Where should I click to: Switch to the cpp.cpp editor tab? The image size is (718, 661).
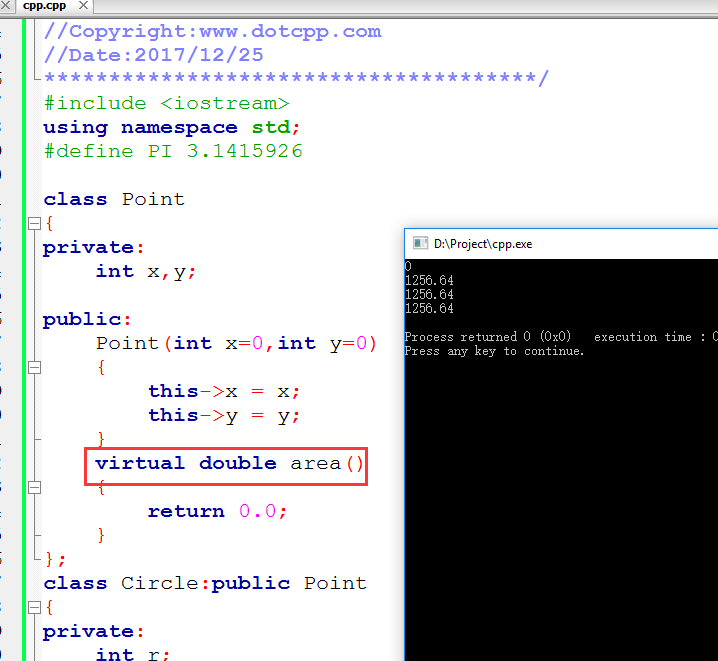43,6
